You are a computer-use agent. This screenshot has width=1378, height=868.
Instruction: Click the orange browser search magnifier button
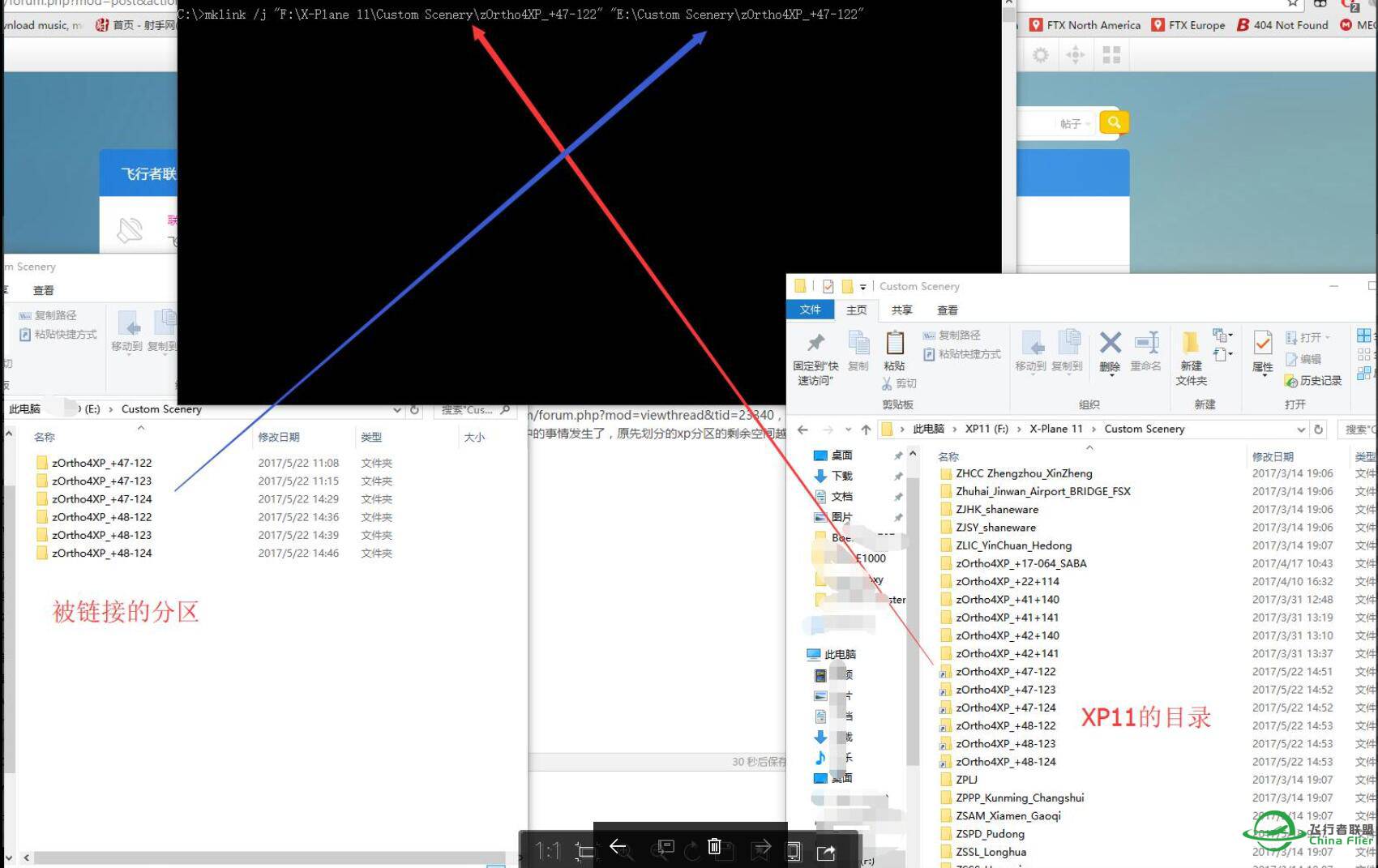point(1114,122)
